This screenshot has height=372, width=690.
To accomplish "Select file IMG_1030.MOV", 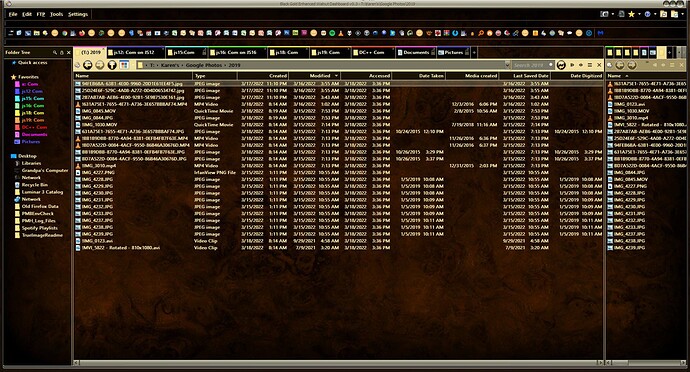I will click(x=99, y=125).
